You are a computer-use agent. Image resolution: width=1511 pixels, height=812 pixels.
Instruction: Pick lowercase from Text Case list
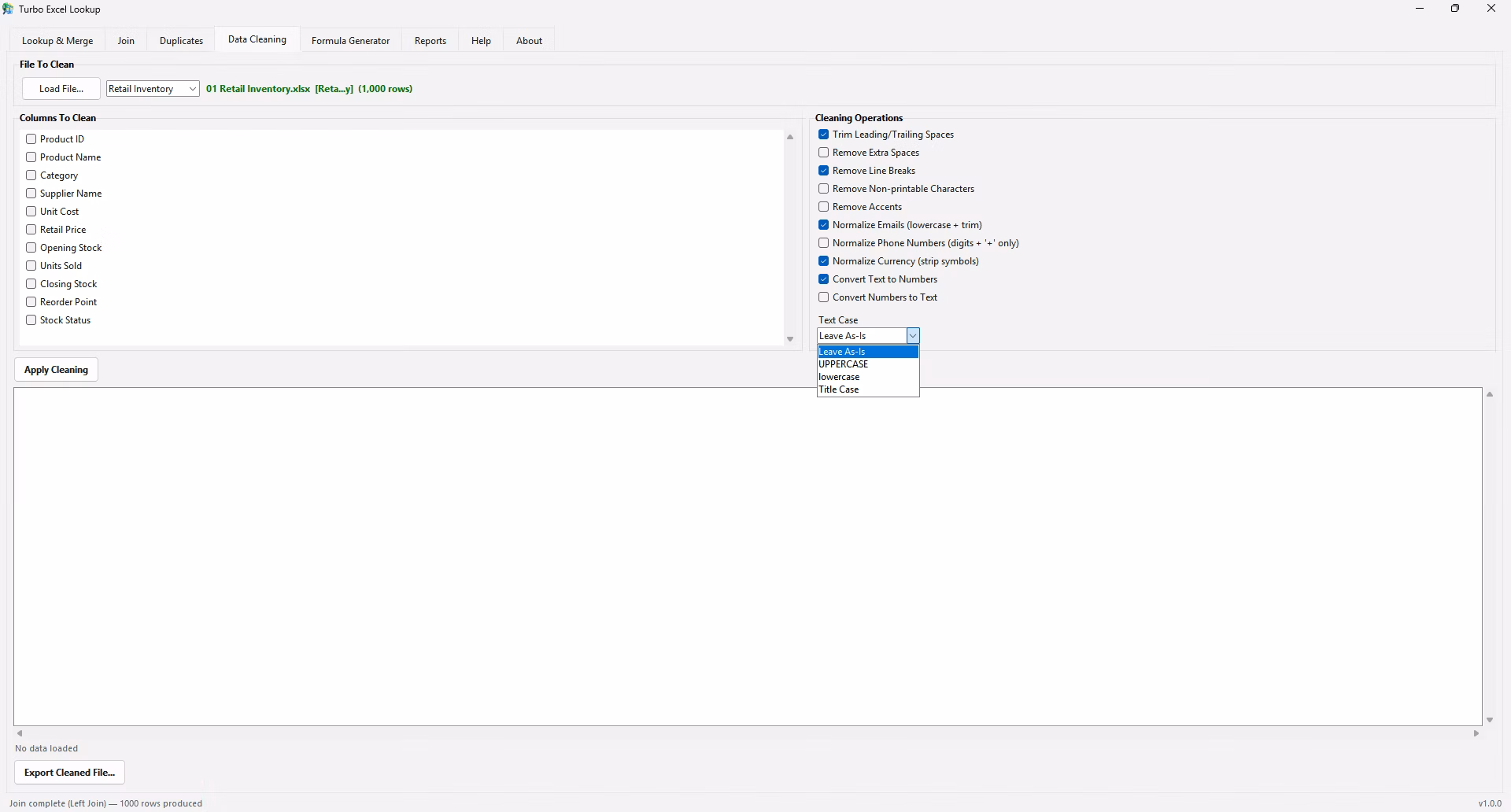[868, 377]
